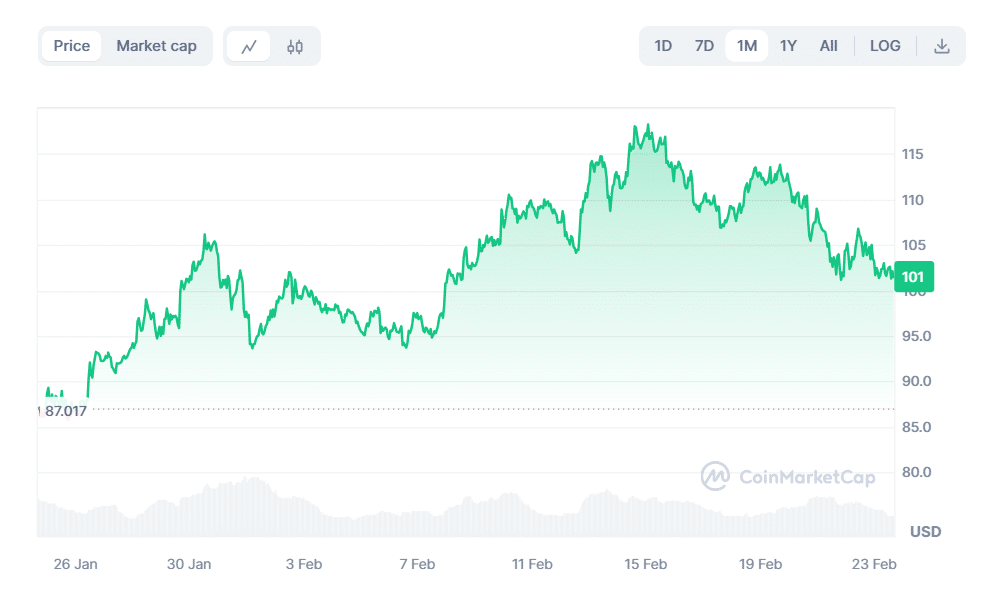Viewport: 986px width, 596px height.
Task: Select the 1Y time range
Action: 788,45
